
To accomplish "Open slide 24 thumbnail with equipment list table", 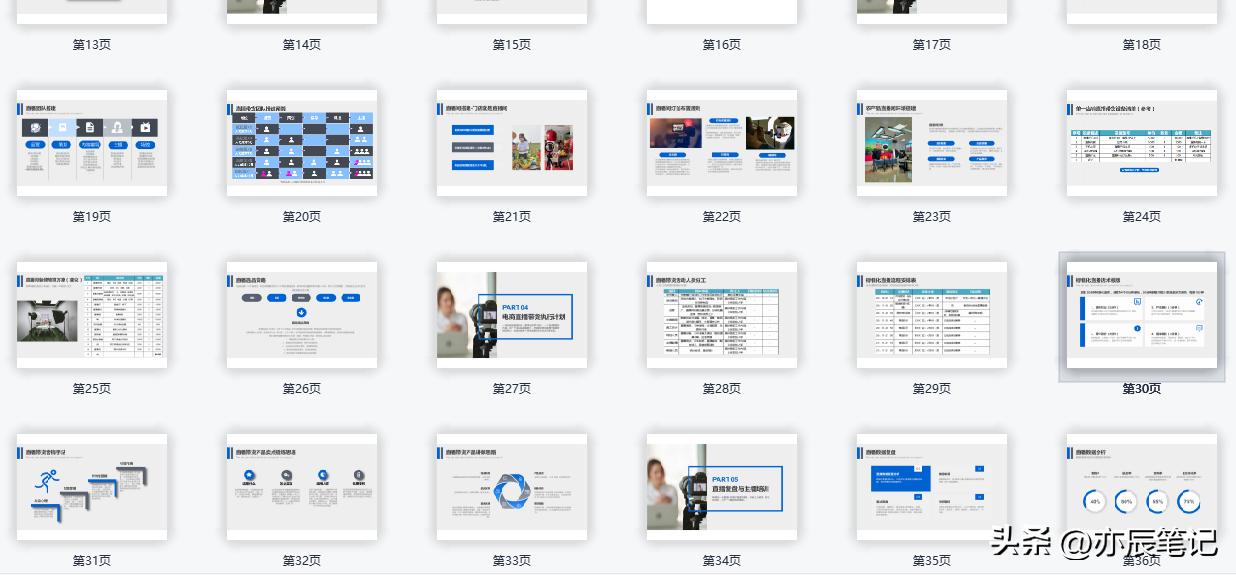I will pyautogui.click(x=1142, y=143).
